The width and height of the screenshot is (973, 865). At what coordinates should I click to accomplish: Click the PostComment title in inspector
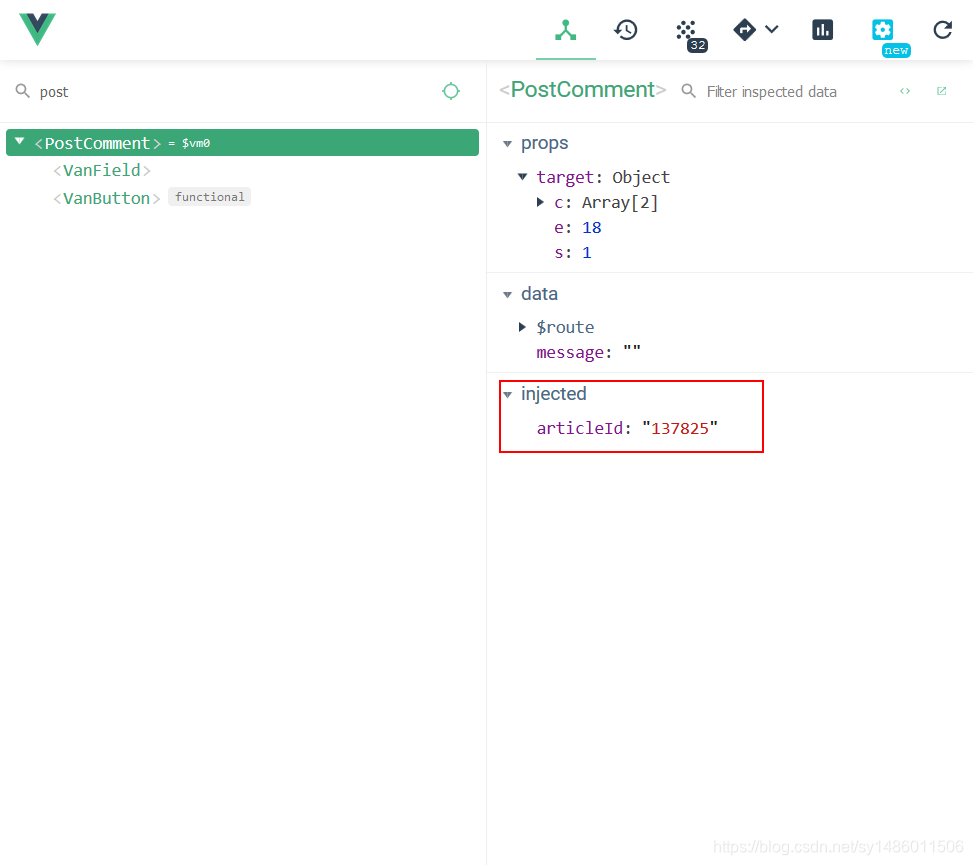point(583,90)
